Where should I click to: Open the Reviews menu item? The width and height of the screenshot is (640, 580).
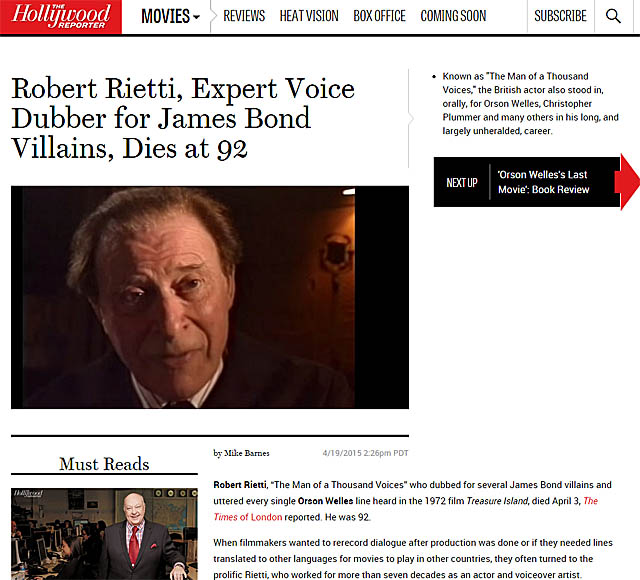coord(244,16)
